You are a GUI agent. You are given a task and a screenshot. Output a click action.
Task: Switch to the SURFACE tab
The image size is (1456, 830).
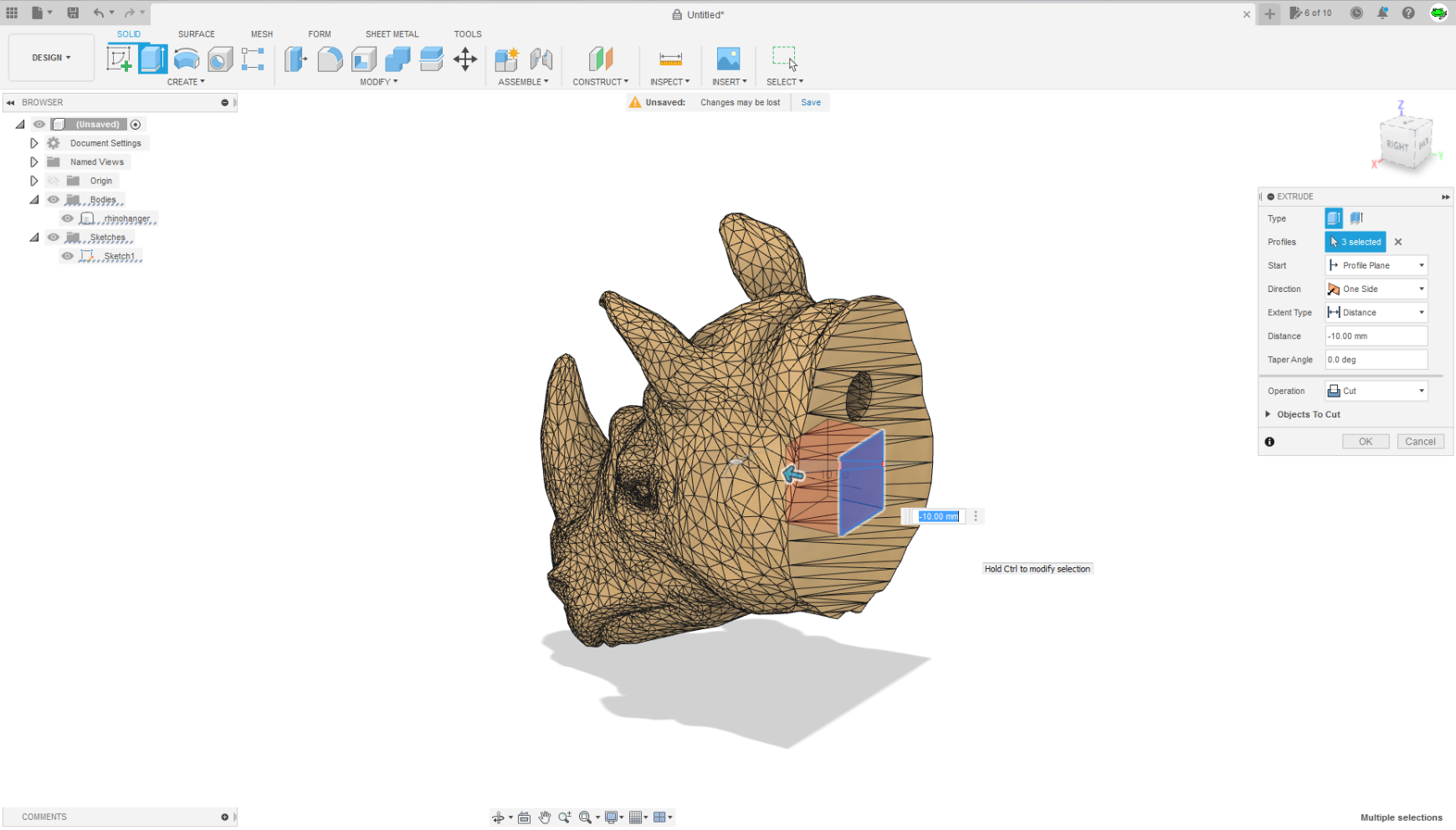(196, 34)
